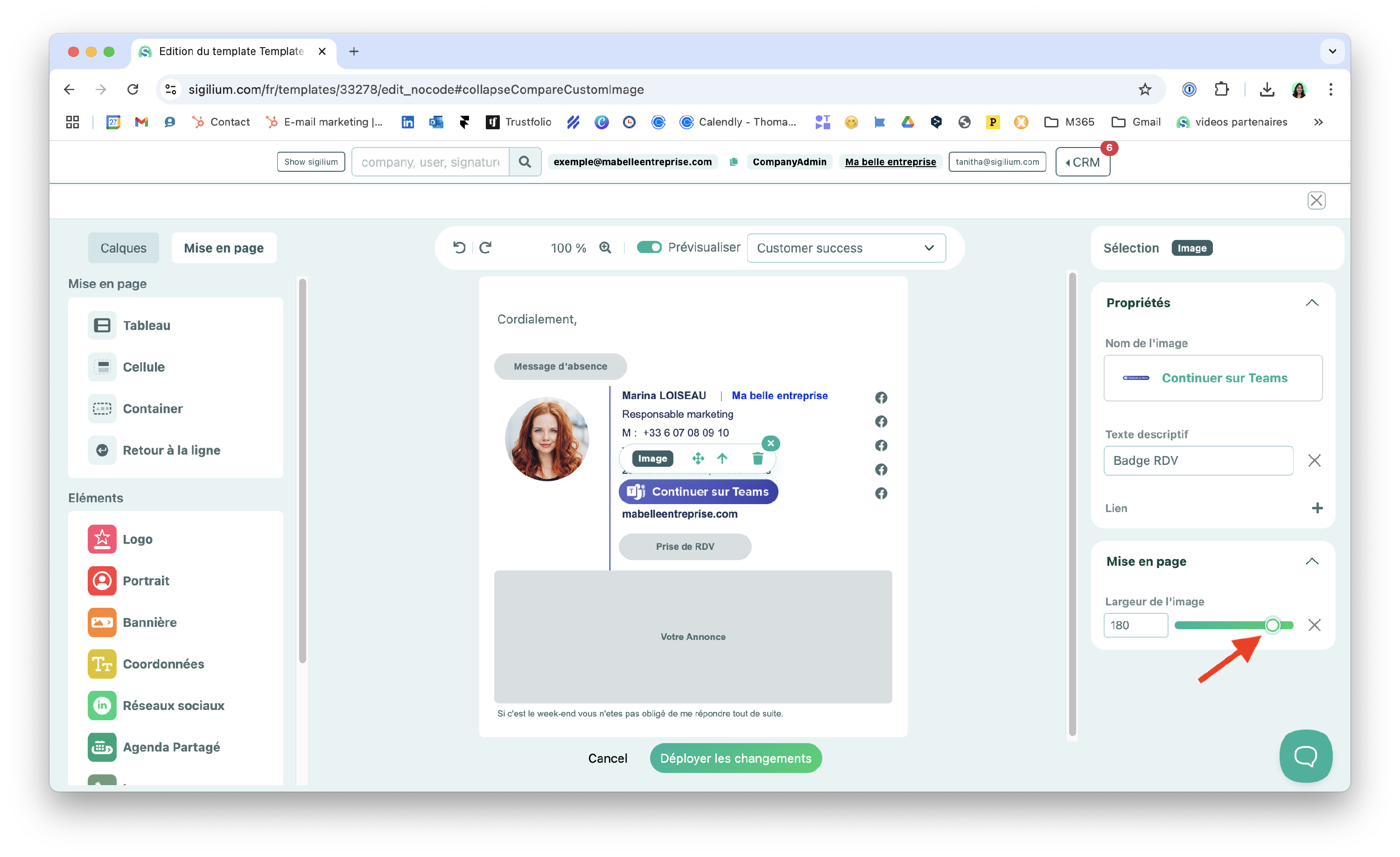Collapse the Propriétés section
This screenshot has height=857, width=1400.
[x=1311, y=302]
